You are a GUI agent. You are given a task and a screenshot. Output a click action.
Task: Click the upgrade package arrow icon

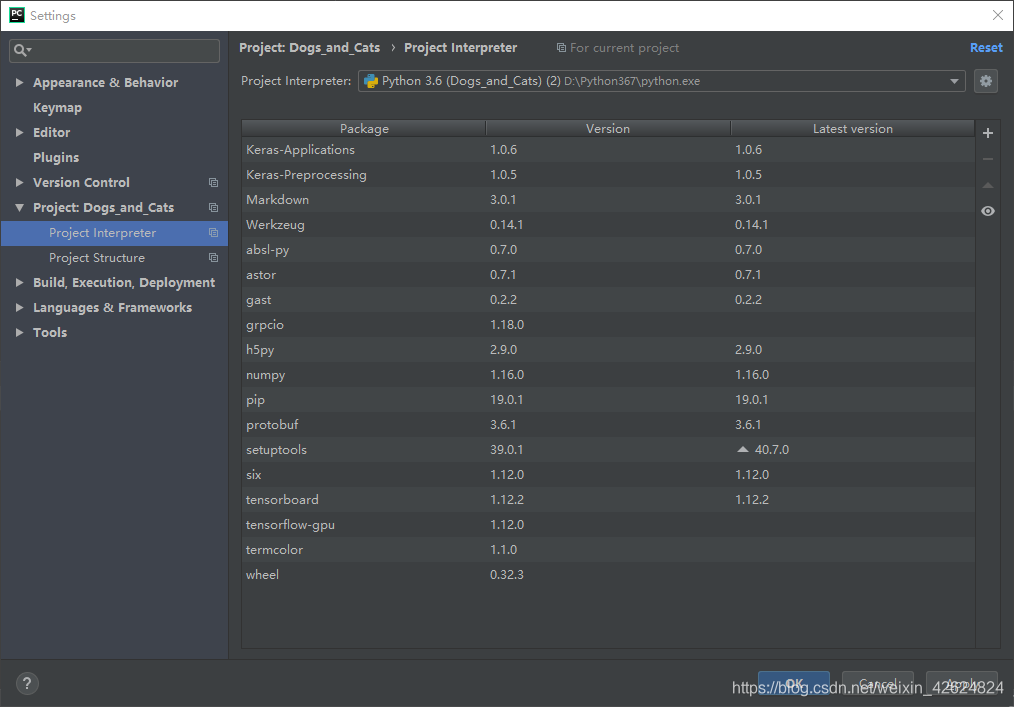pos(987,186)
